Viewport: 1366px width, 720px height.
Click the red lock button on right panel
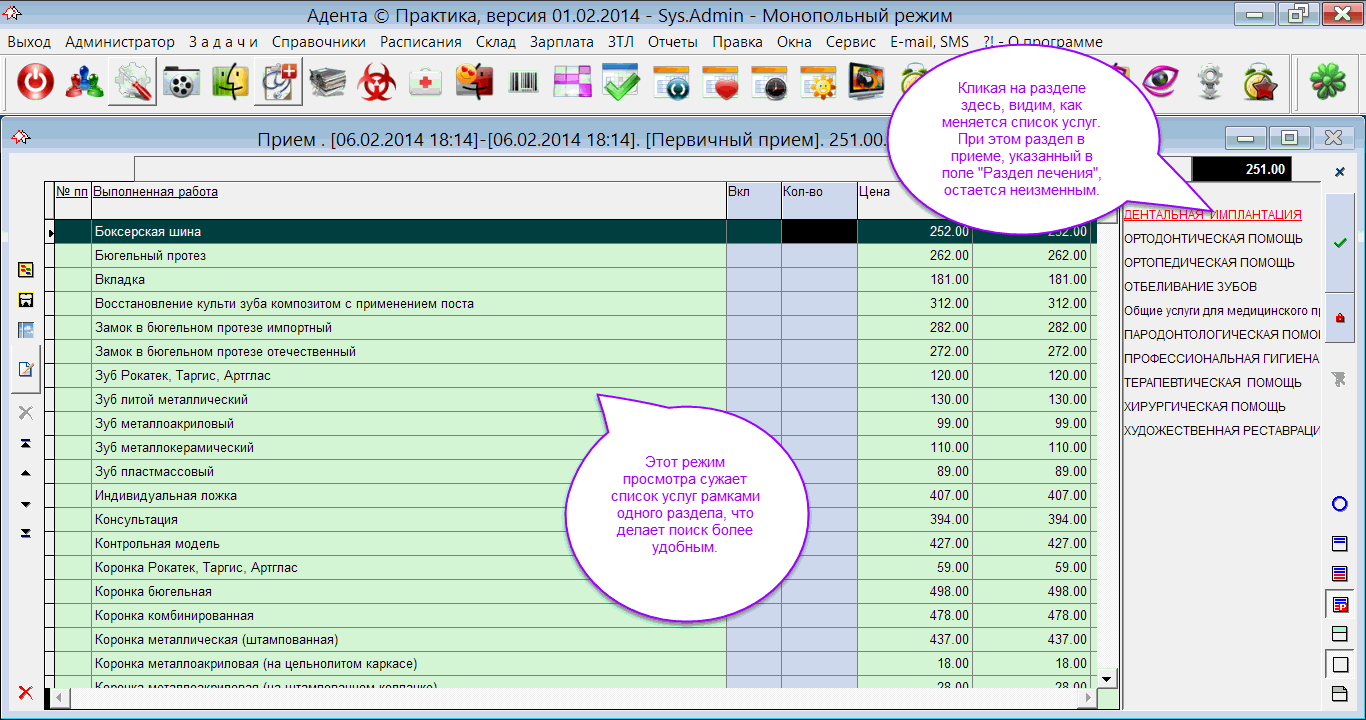point(1340,318)
